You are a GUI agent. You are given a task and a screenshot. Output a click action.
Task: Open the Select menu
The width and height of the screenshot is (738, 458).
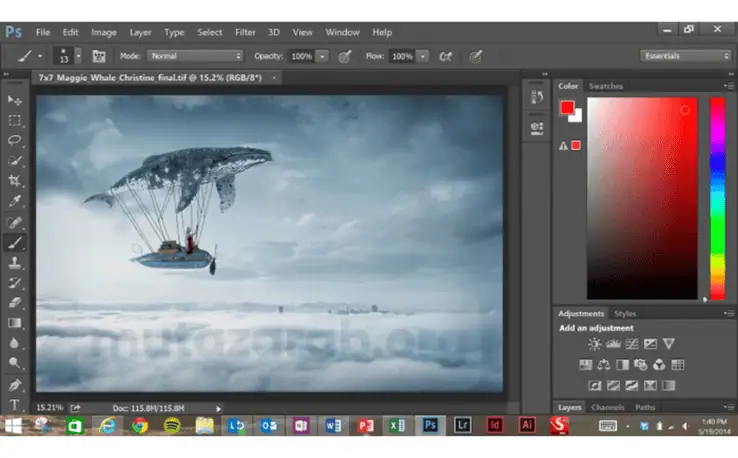pos(209,32)
